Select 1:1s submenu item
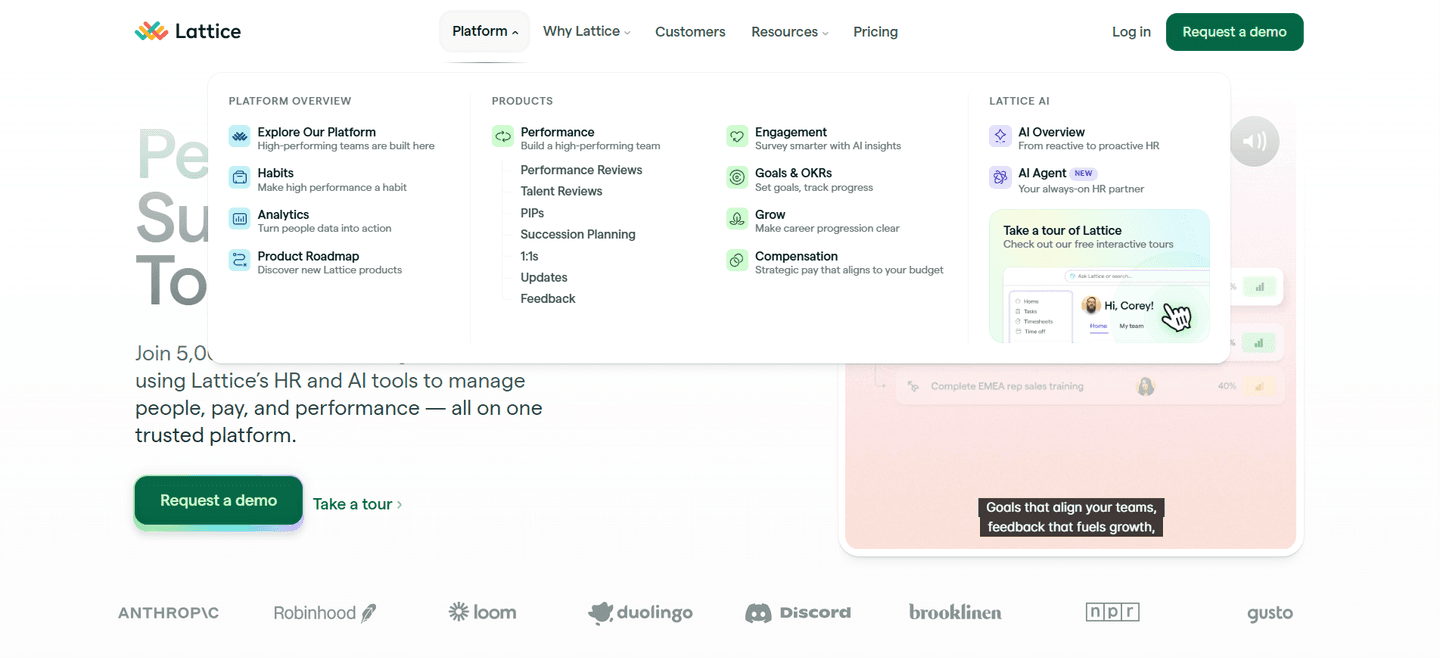 (529, 256)
